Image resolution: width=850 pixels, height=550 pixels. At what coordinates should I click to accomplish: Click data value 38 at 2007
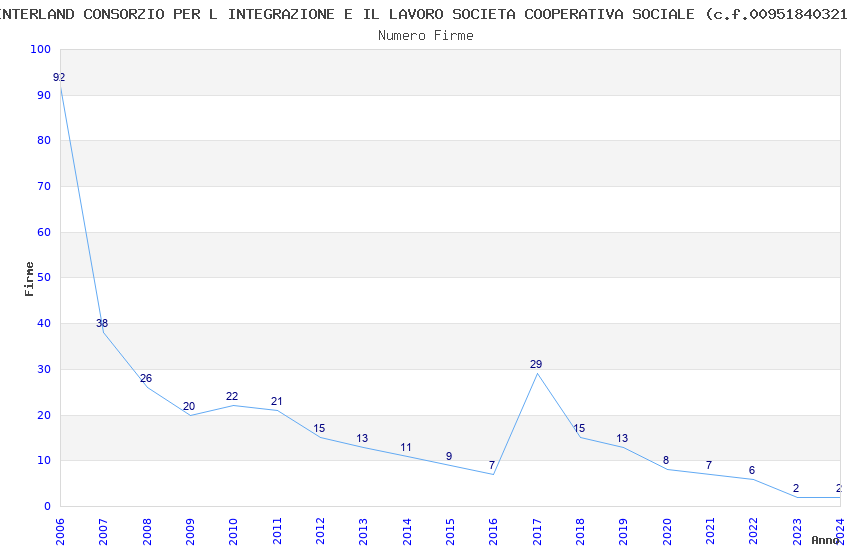tap(102, 323)
